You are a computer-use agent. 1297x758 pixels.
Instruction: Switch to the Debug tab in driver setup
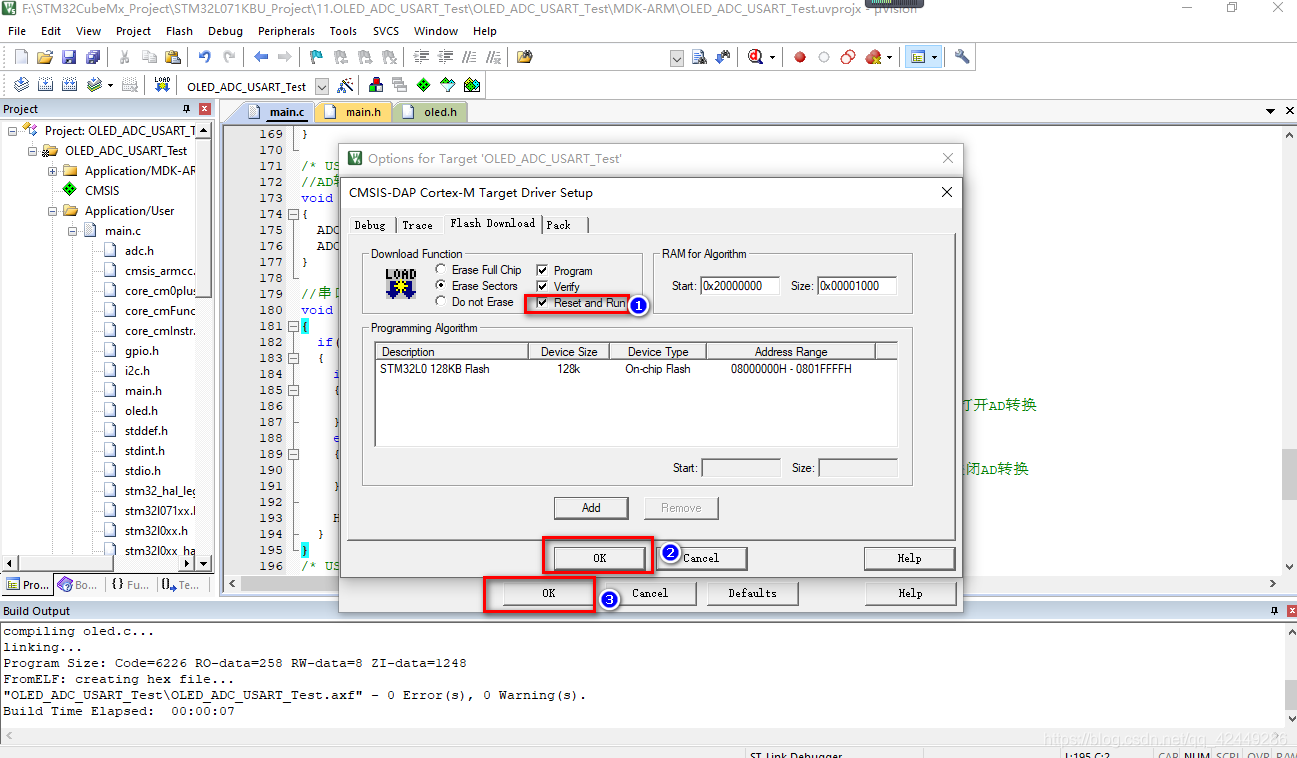[x=370, y=225]
